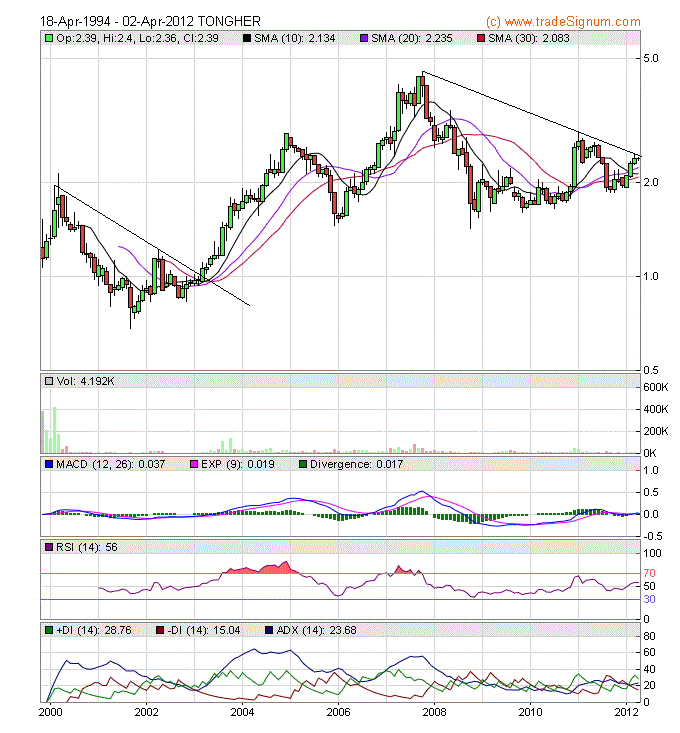Click the 2010 year axis label

[530, 712]
